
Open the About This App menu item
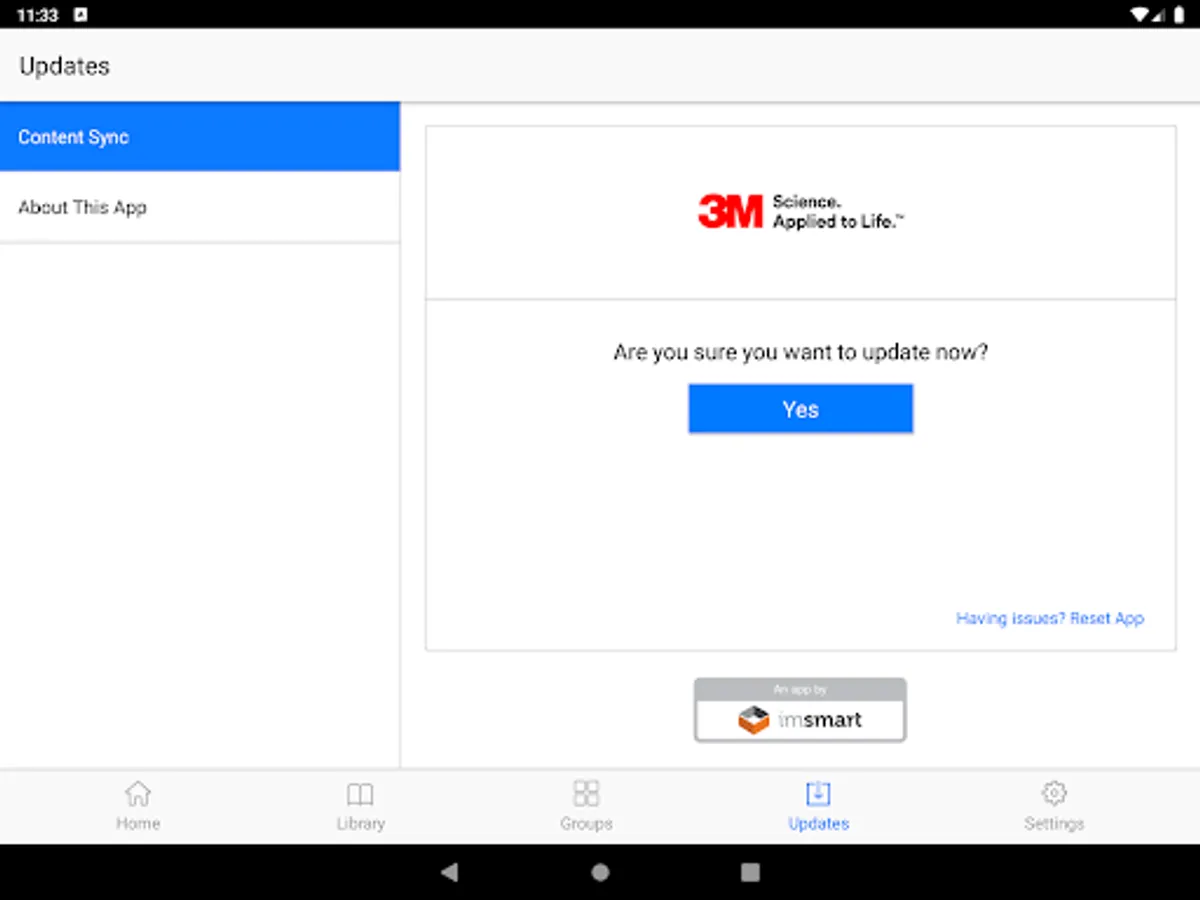(x=200, y=207)
